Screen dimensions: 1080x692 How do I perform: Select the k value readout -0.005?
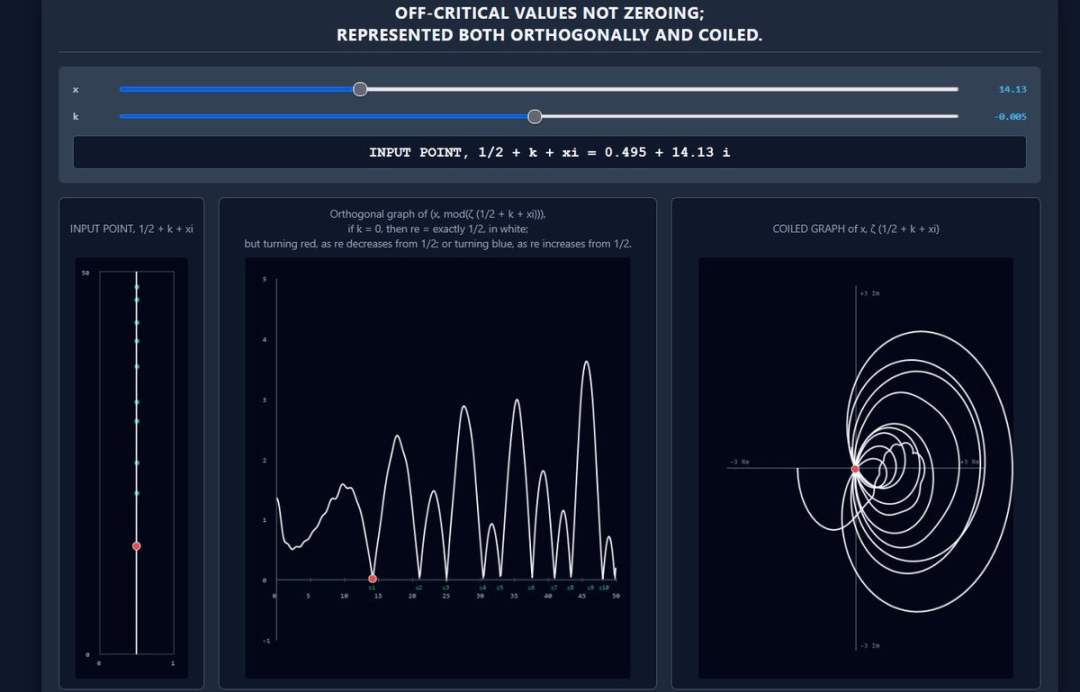pyautogui.click(x=1010, y=117)
